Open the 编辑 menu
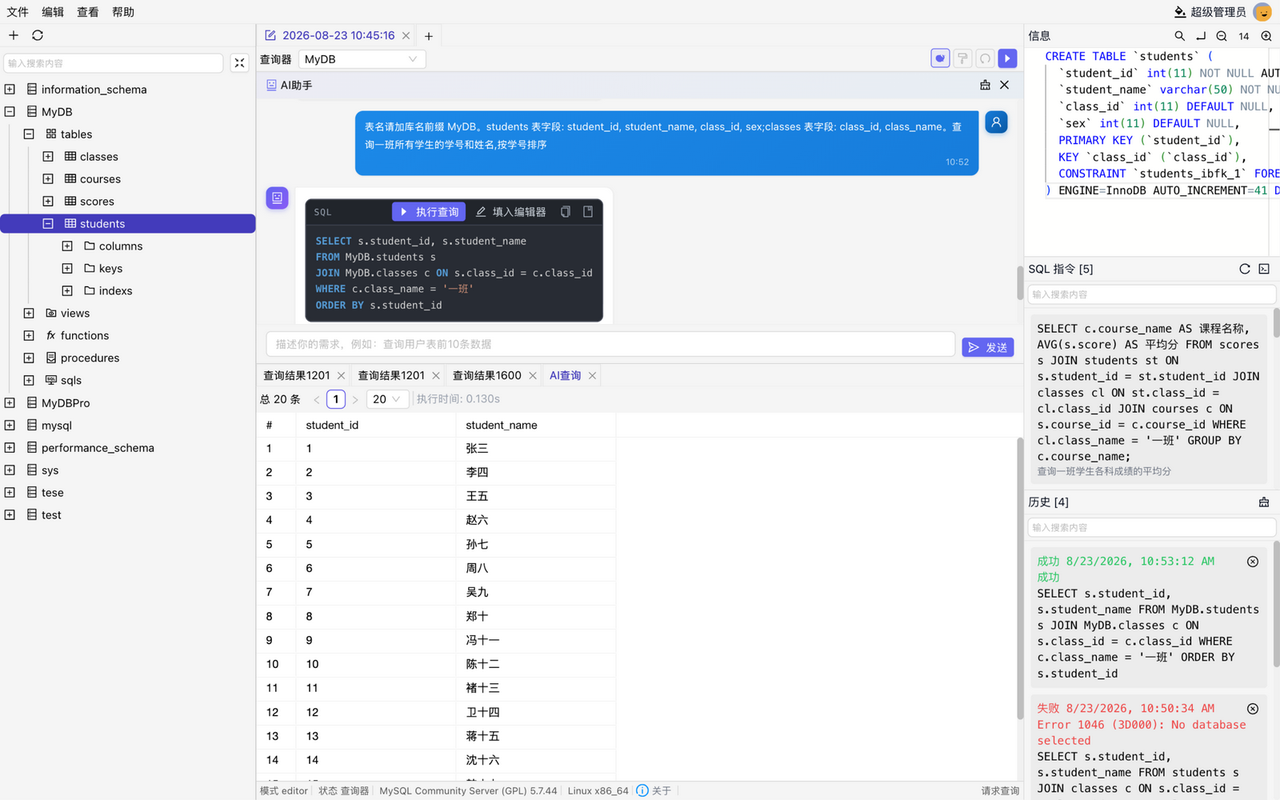 [53, 12]
